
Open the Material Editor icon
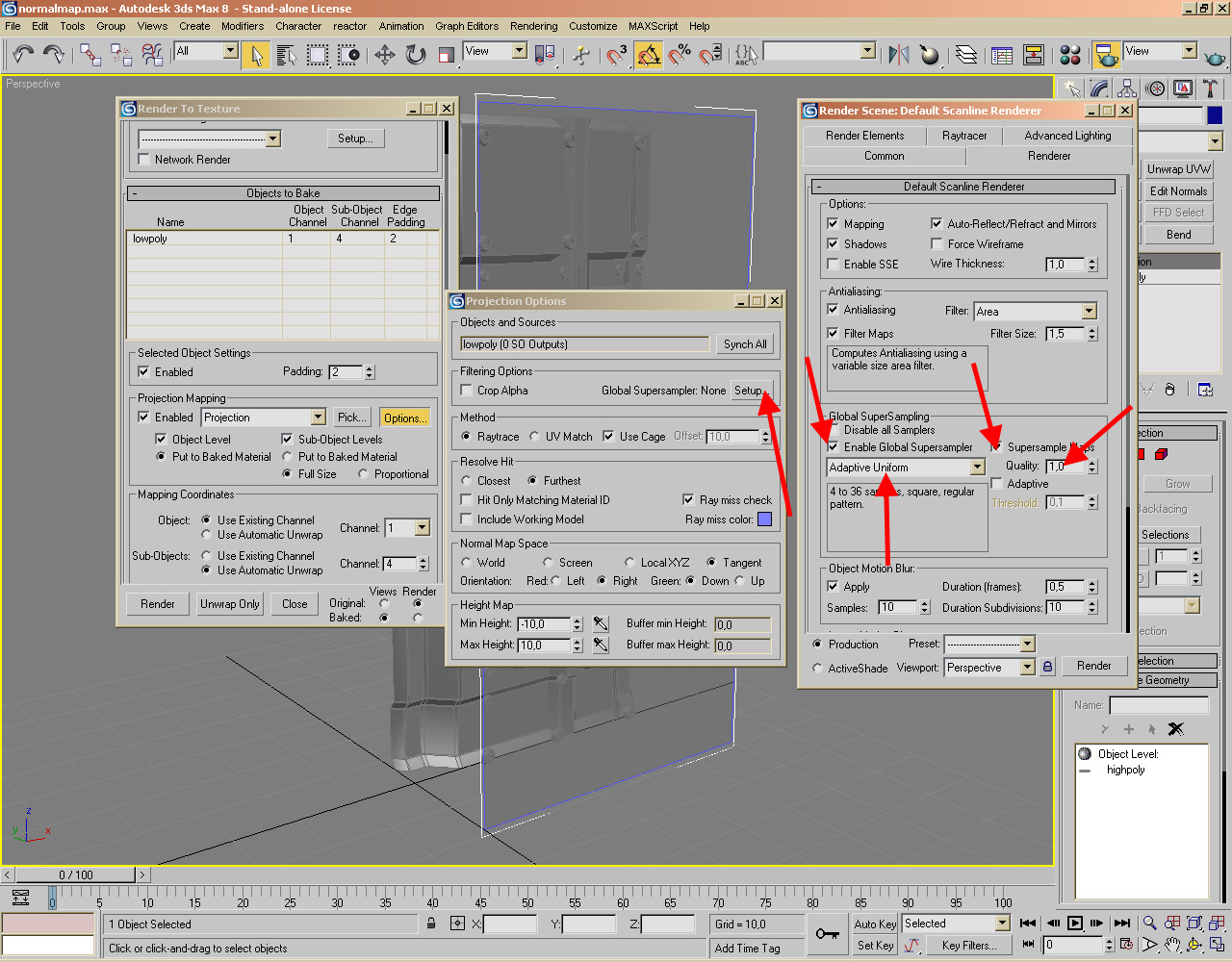pyautogui.click(x=1069, y=55)
